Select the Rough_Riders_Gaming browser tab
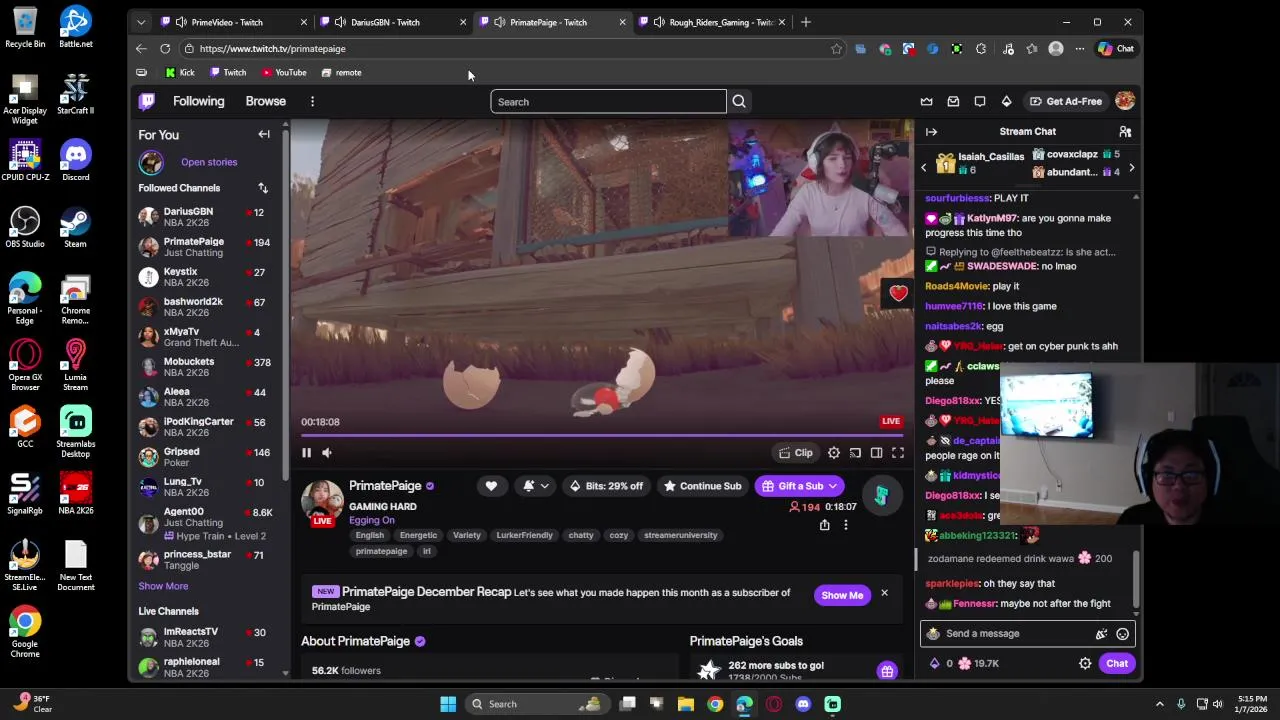Viewport: 1280px width, 720px height. (712, 22)
